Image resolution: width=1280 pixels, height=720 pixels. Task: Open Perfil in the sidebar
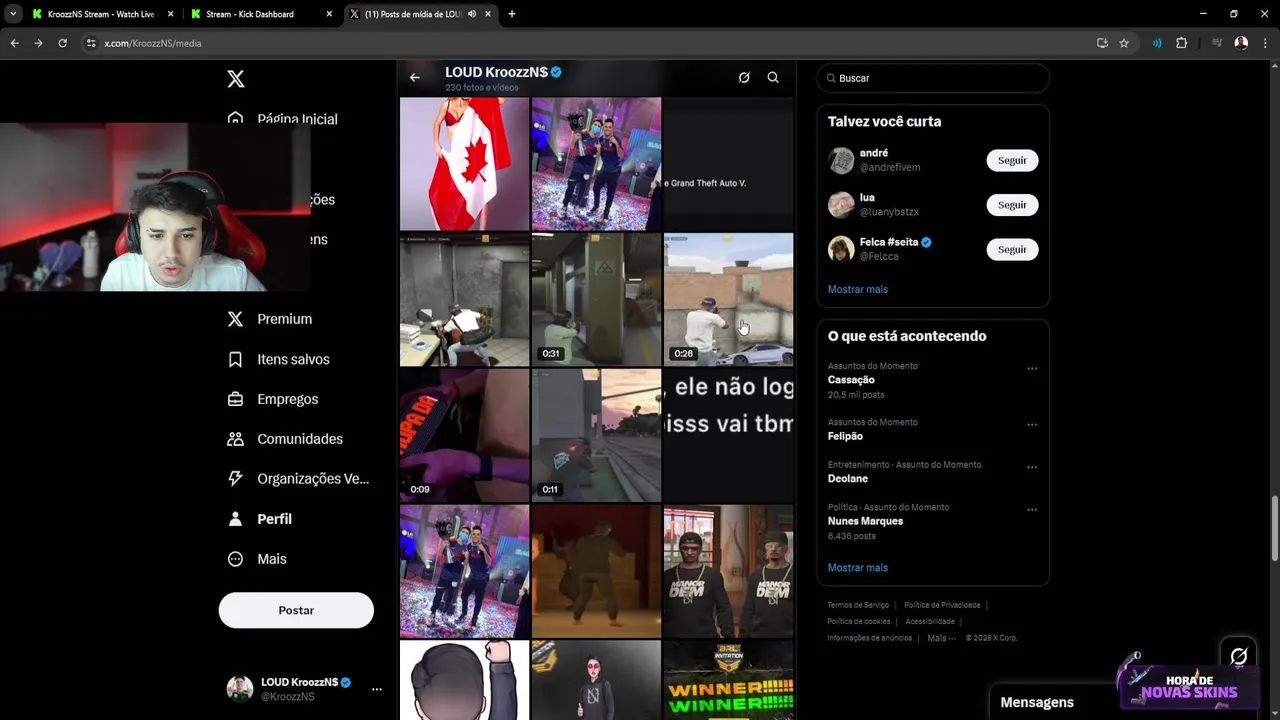point(260,519)
